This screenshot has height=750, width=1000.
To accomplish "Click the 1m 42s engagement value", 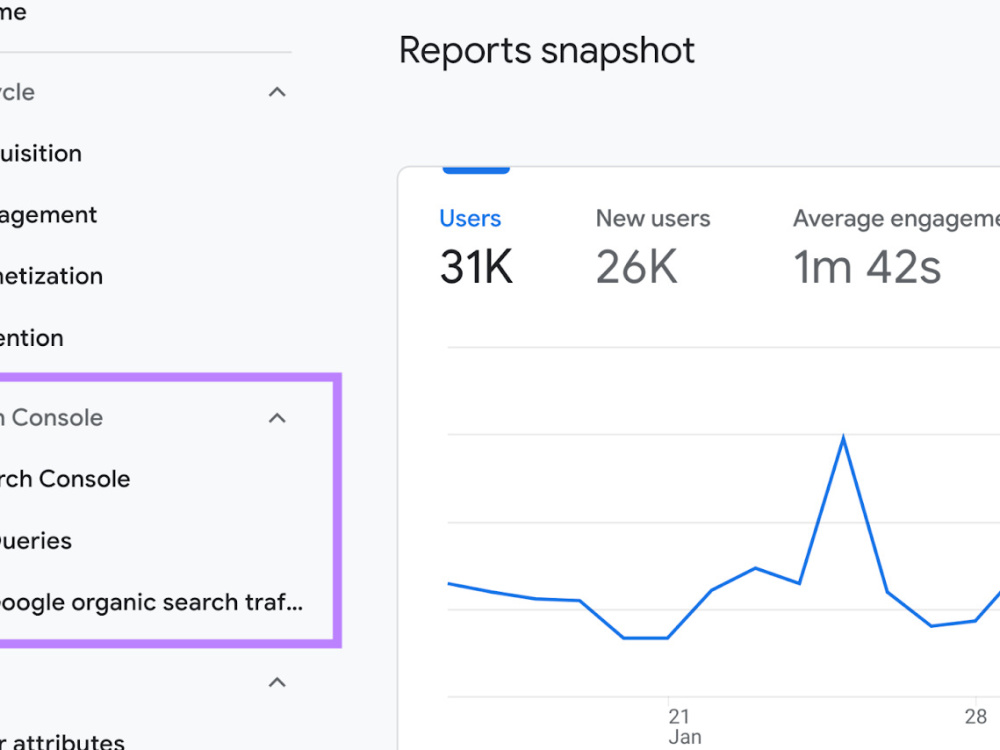I will [x=867, y=267].
